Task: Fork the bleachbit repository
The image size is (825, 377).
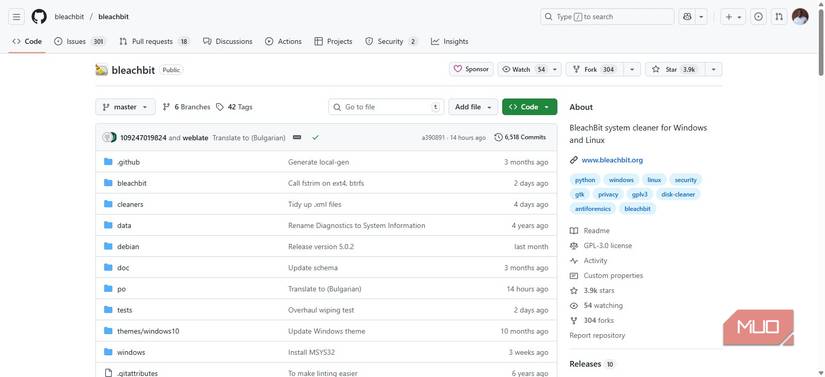Action: [x=595, y=69]
